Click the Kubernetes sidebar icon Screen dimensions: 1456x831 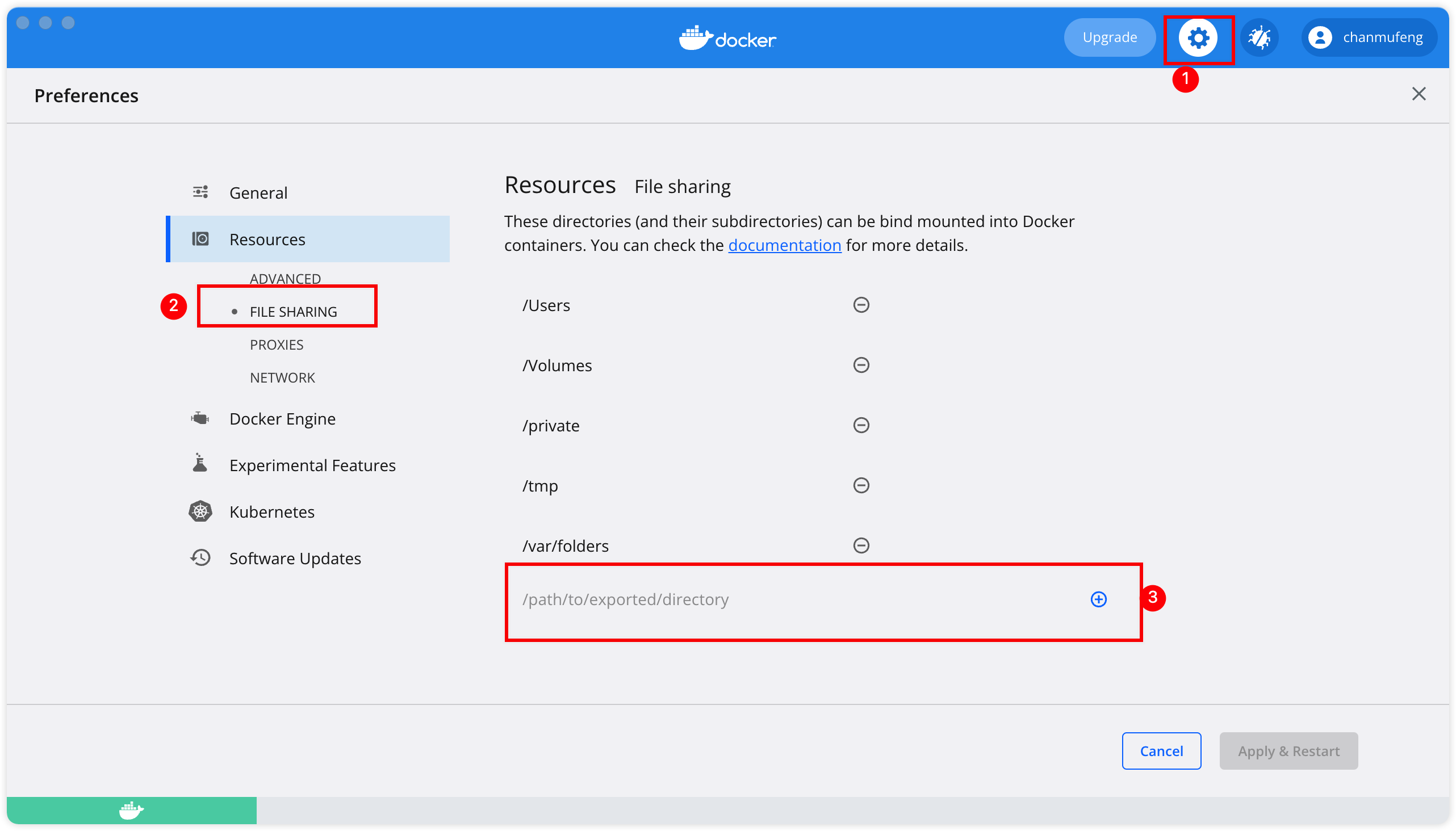click(199, 511)
